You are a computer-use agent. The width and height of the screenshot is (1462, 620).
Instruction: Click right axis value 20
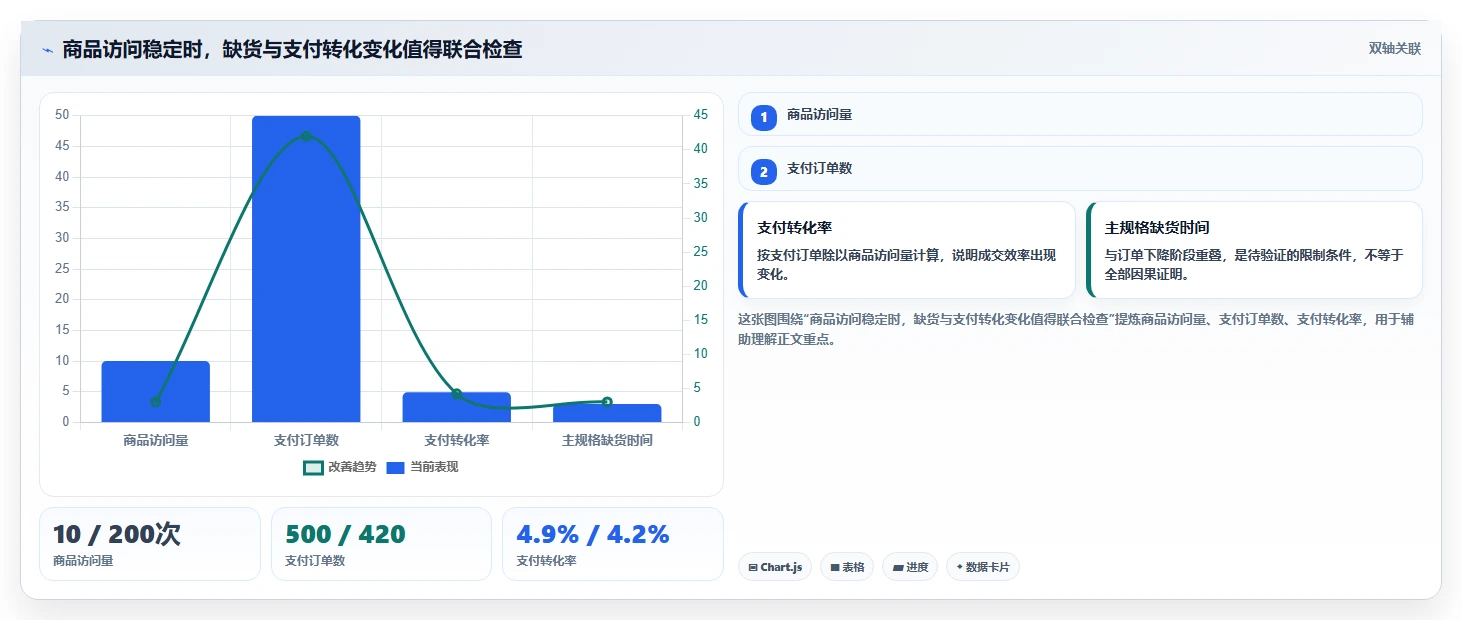[x=701, y=286]
